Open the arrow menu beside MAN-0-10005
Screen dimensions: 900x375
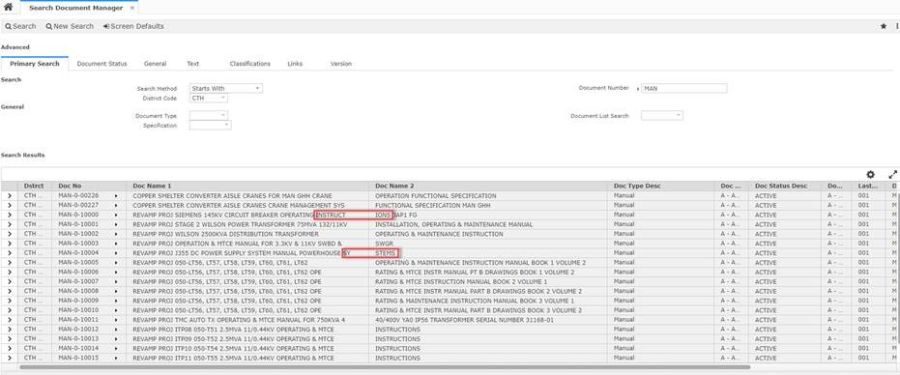[116, 262]
